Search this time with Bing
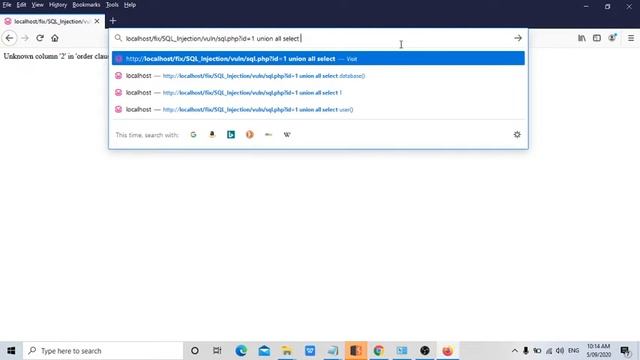This screenshot has width=640, height=360. click(231, 135)
